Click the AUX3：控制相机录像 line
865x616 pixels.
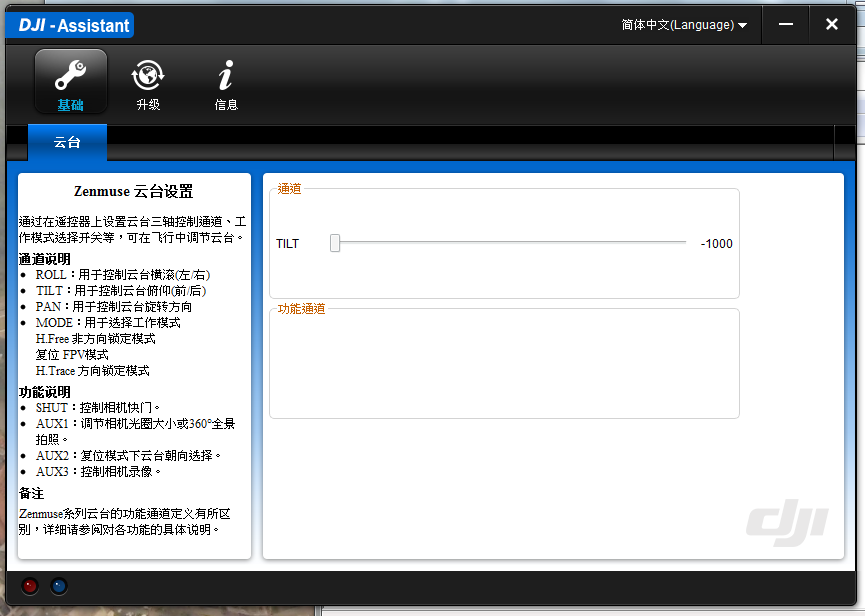99,472
